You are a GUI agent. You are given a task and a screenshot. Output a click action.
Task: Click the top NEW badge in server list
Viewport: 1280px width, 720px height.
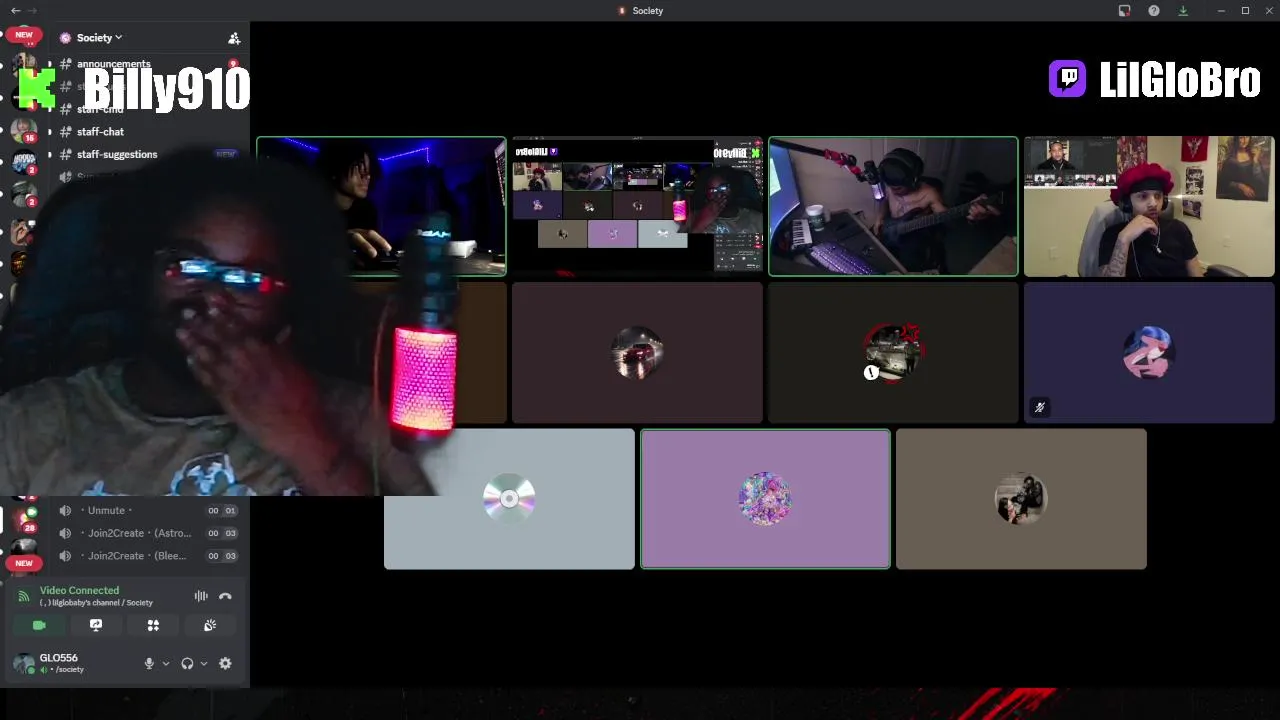pos(23,34)
